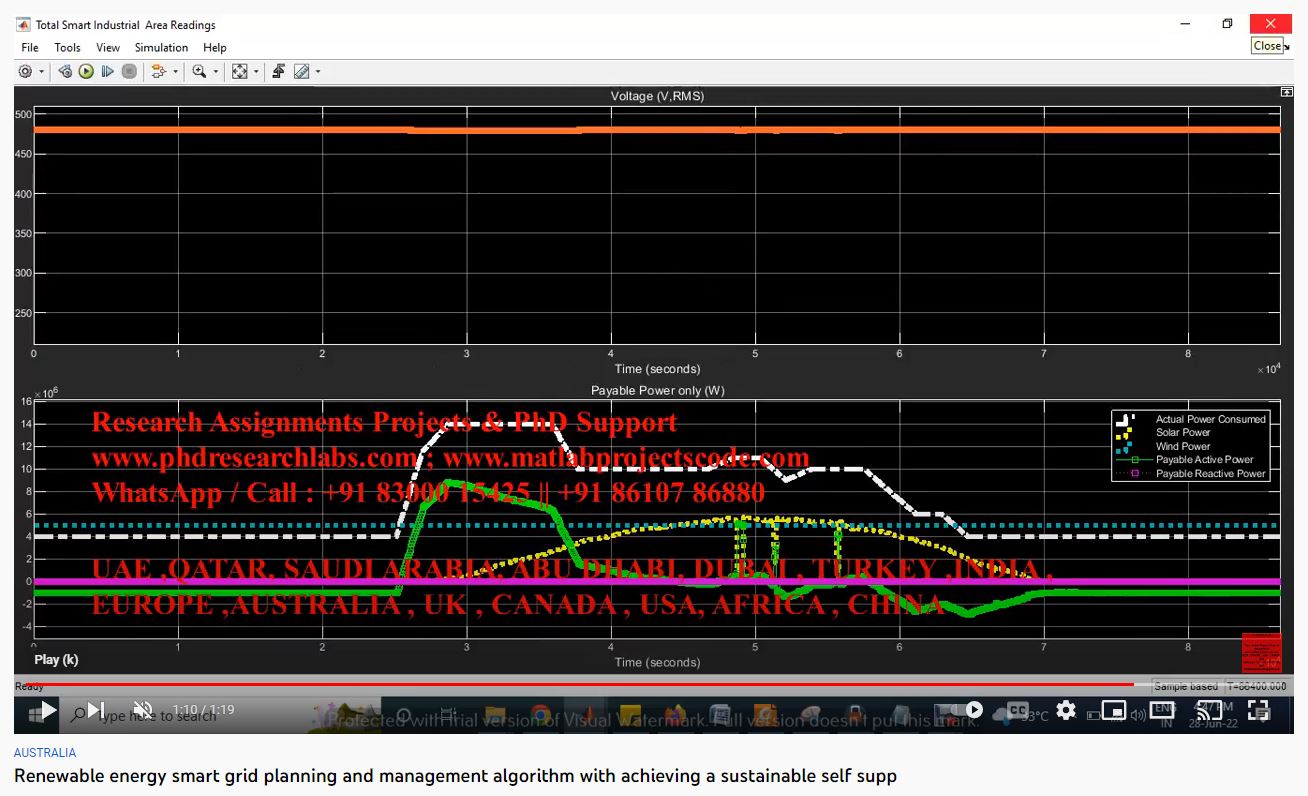Click the Cursor Measurements ruler icon
This screenshot has height=796, width=1308.
point(301,72)
